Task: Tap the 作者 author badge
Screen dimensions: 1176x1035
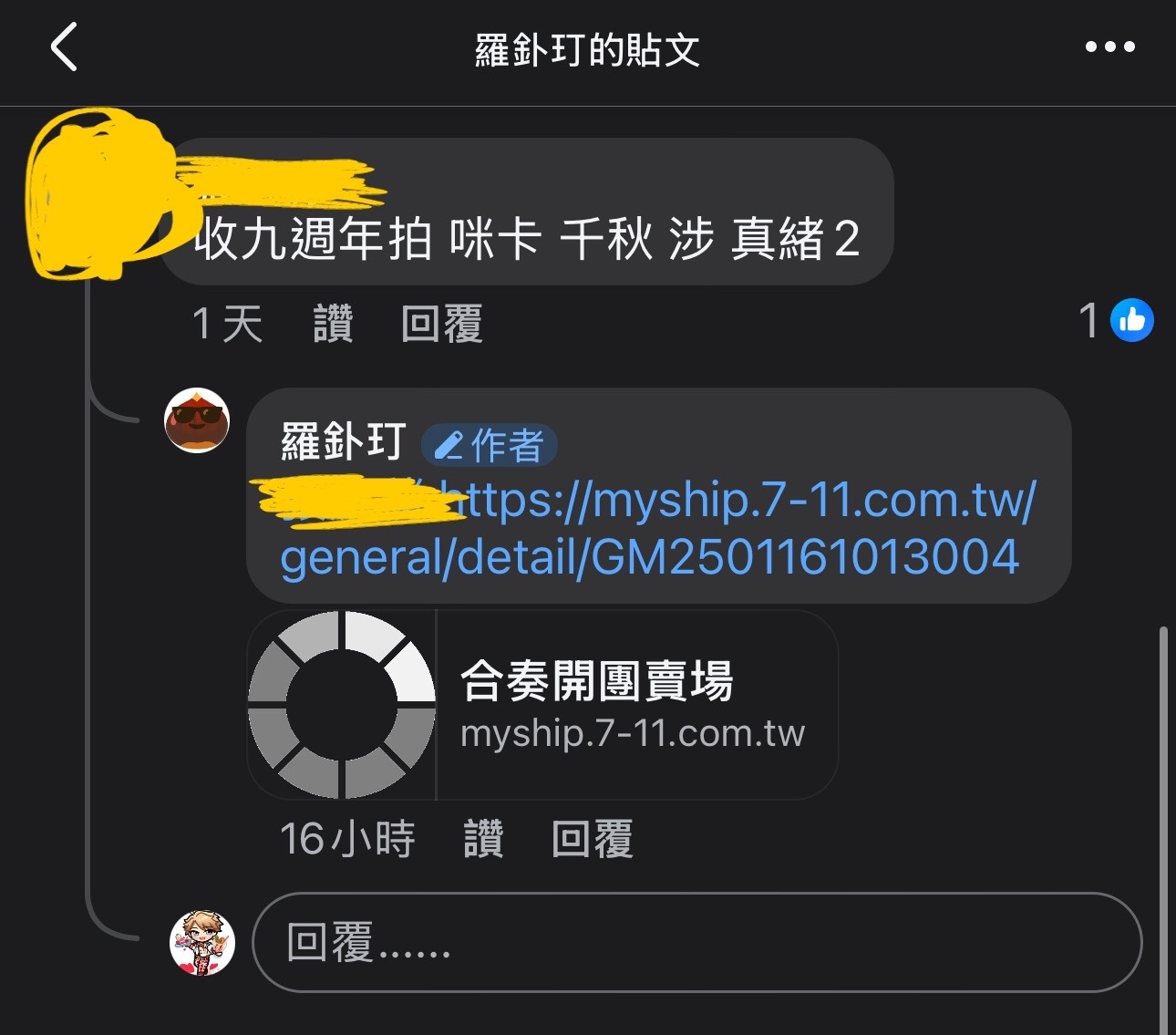Action: pos(490,446)
